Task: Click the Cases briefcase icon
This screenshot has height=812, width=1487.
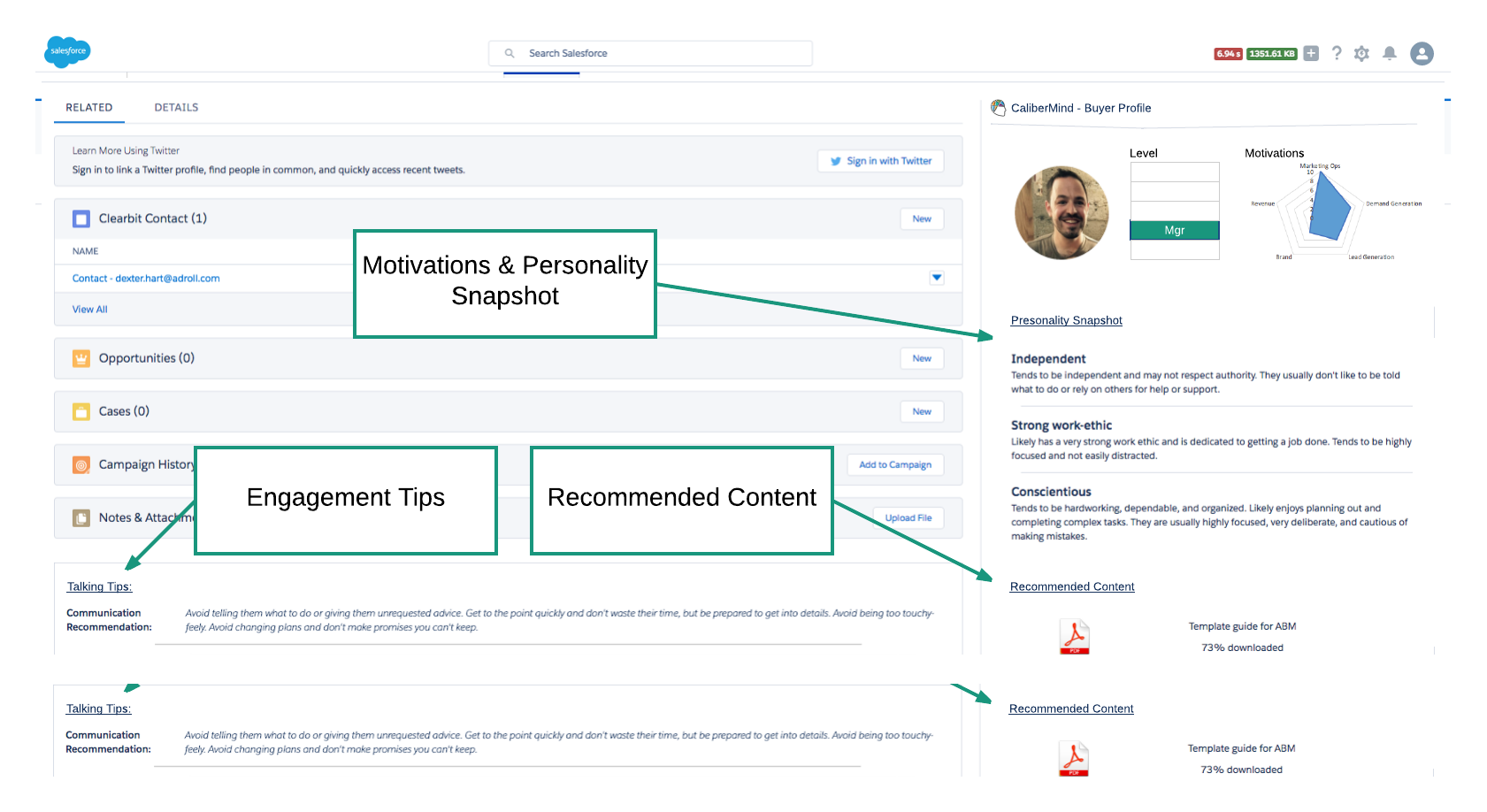Action: coord(81,411)
